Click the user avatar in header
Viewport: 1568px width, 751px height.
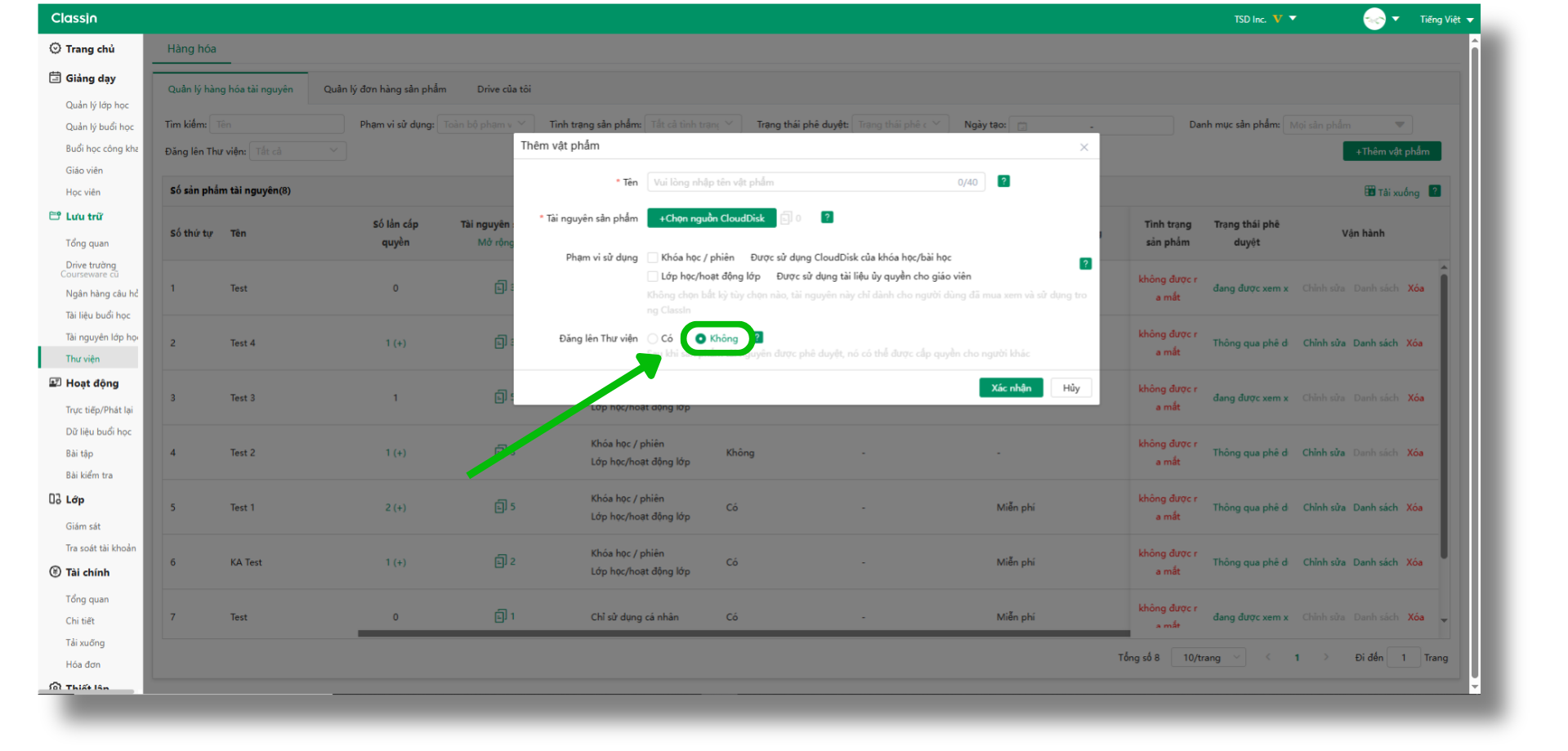point(1374,19)
